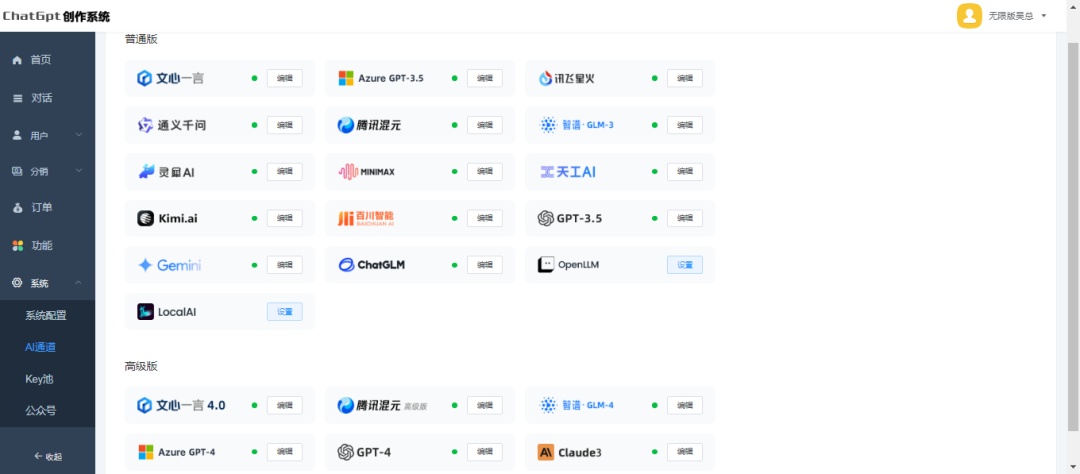Click 设置 button for LocalAI
1080x474 pixels.
pyautogui.click(x=284, y=311)
